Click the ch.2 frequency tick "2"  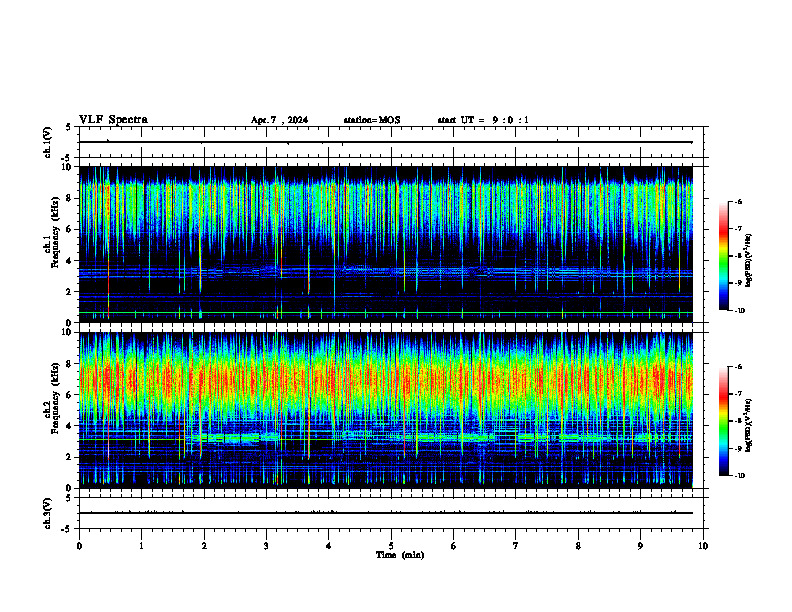pyautogui.click(x=69, y=457)
